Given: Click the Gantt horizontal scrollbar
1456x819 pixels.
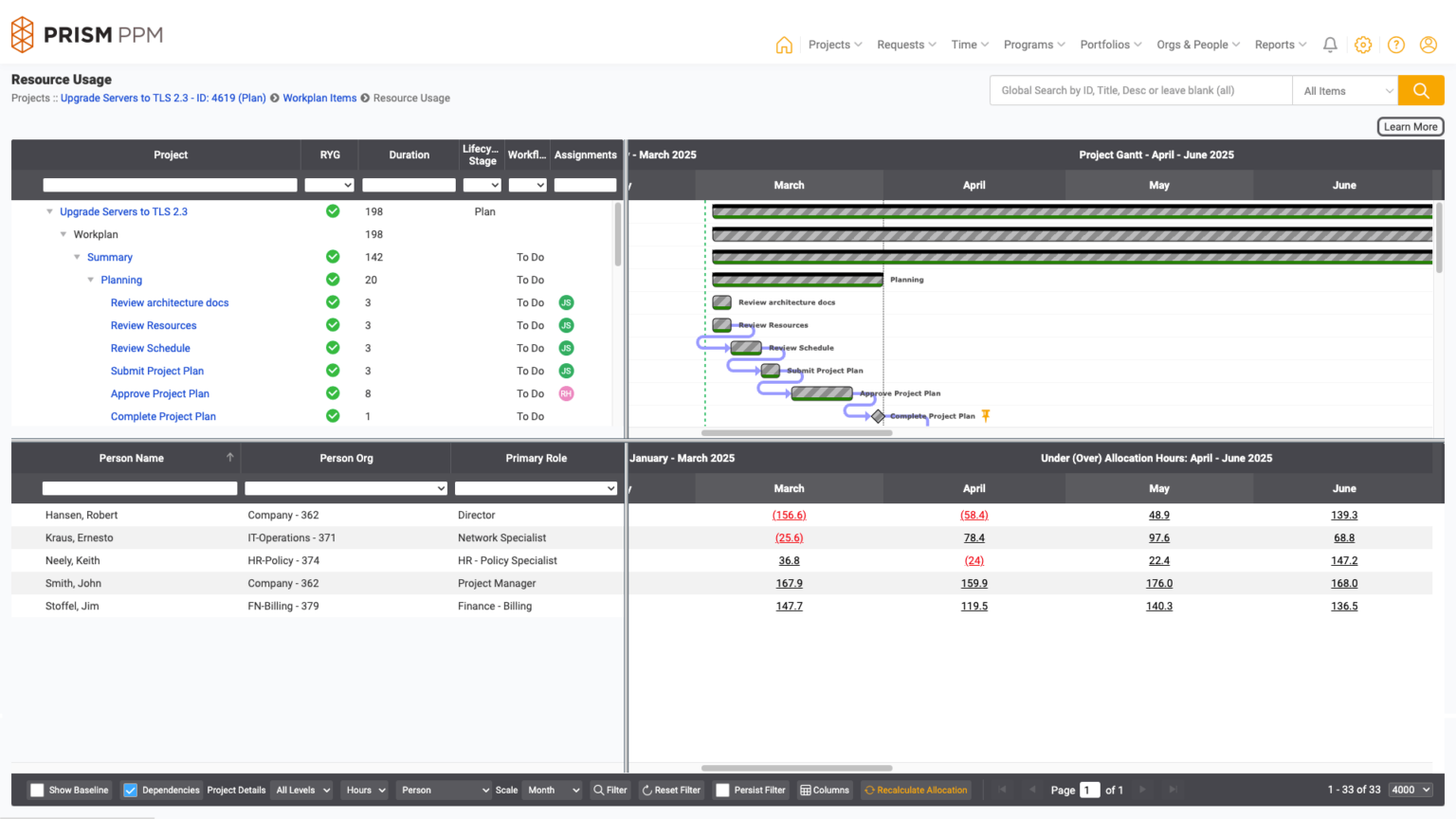Looking at the screenshot, I should click(797, 432).
